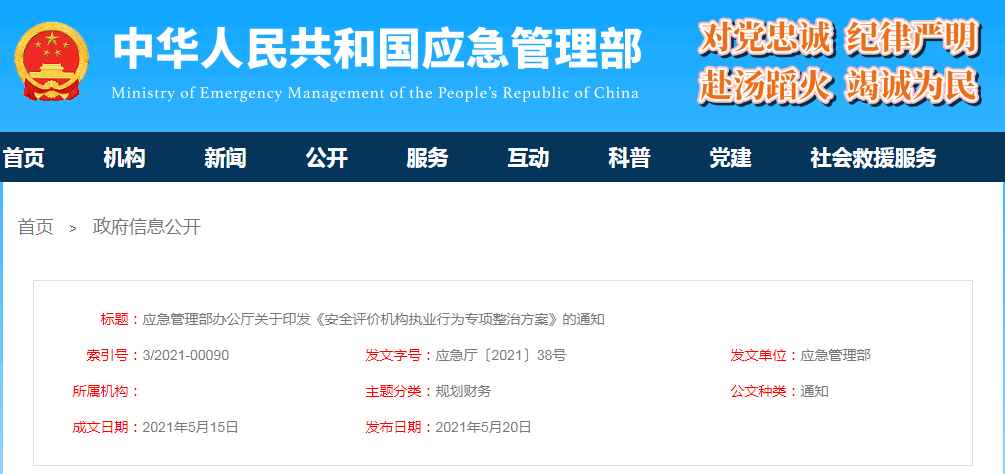Click the English ministry name subtitle
1005x474 pixels.
pos(375,94)
